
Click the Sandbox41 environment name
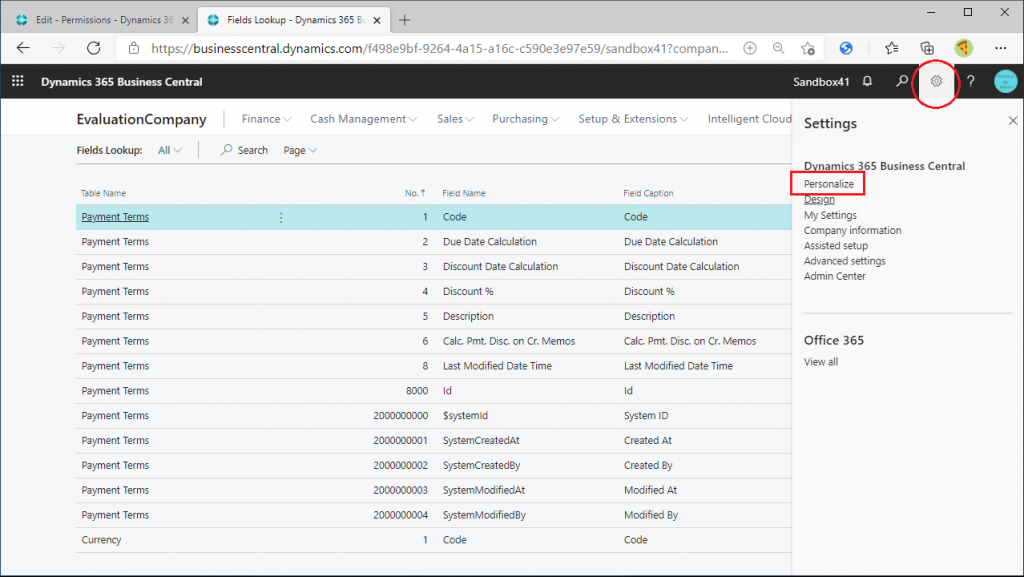click(821, 82)
